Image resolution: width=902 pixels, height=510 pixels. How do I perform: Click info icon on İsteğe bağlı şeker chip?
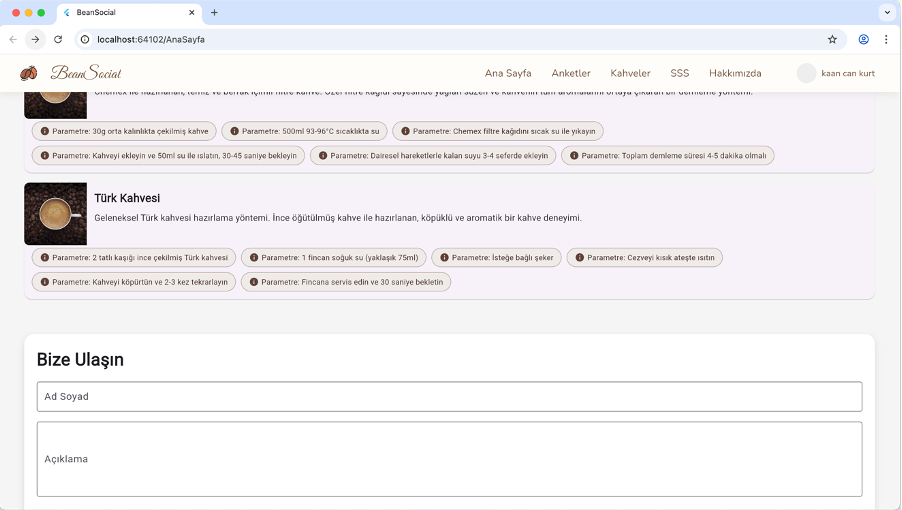pos(444,258)
